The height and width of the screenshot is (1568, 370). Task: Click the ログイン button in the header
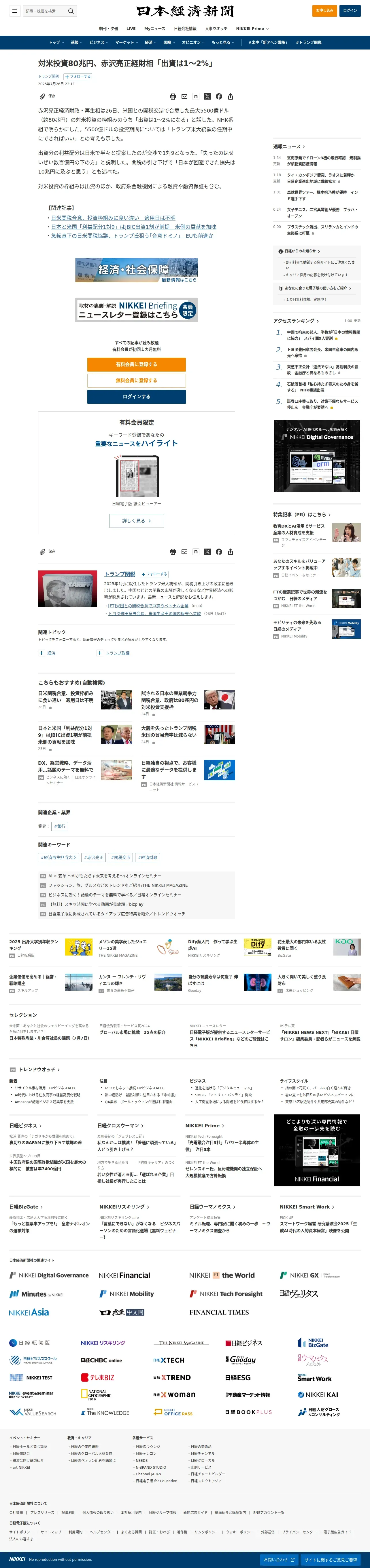(x=350, y=10)
